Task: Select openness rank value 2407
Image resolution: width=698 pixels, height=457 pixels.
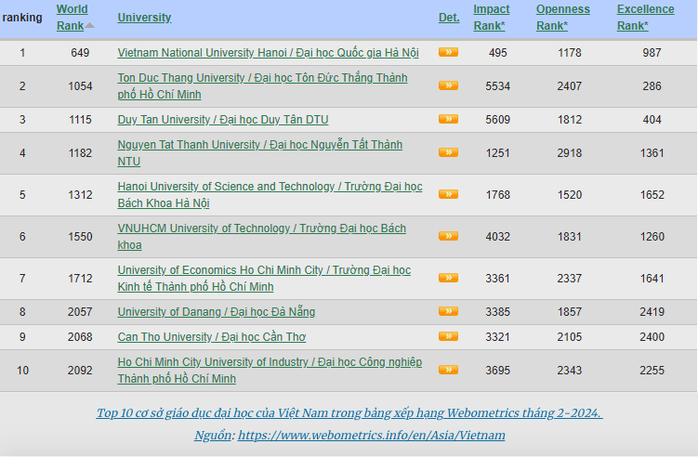Action: [569, 86]
